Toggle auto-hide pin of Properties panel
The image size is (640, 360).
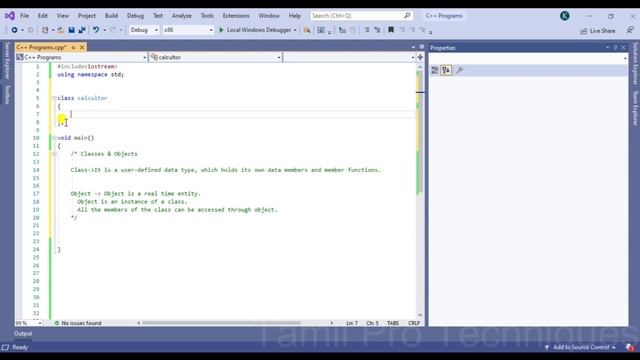click(x=615, y=48)
